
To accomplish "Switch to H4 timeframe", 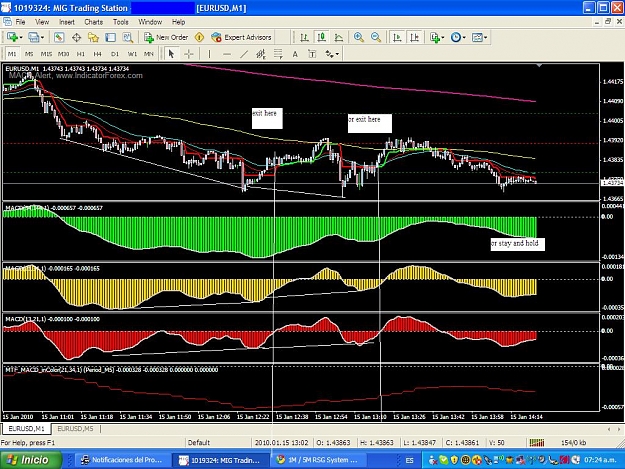I will (x=98, y=54).
